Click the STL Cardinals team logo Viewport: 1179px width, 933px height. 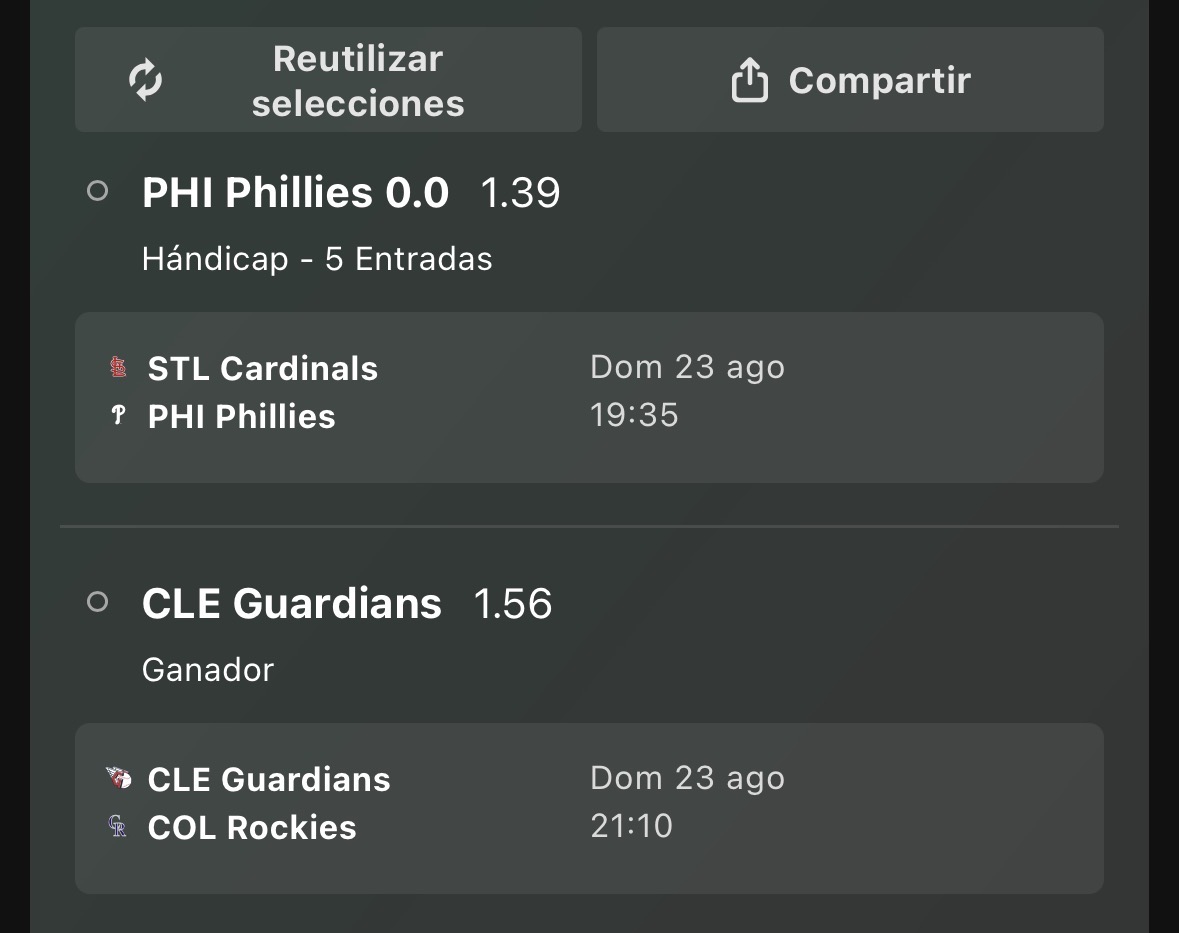coord(118,367)
